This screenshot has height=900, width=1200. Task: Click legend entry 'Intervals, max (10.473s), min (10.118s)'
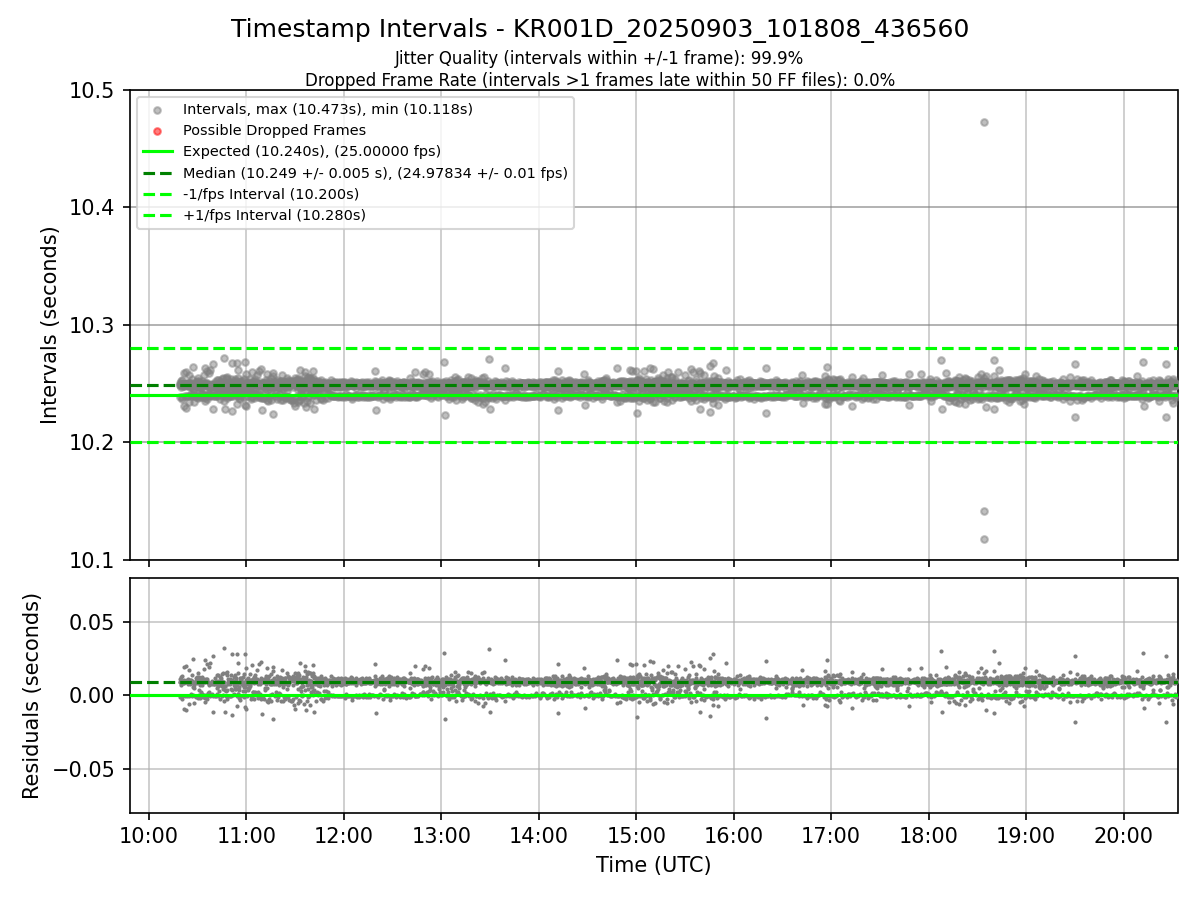328,109
